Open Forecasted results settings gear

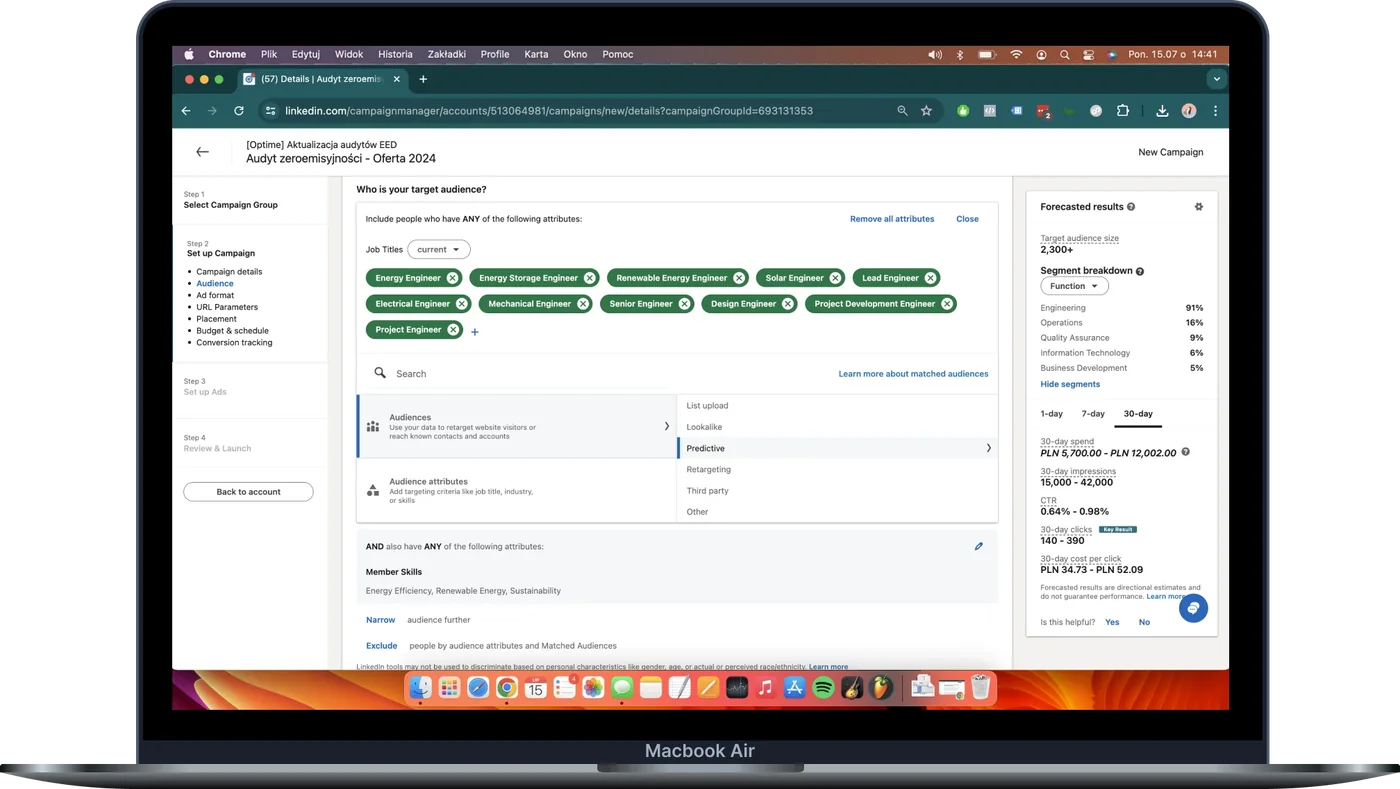point(1198,207)
